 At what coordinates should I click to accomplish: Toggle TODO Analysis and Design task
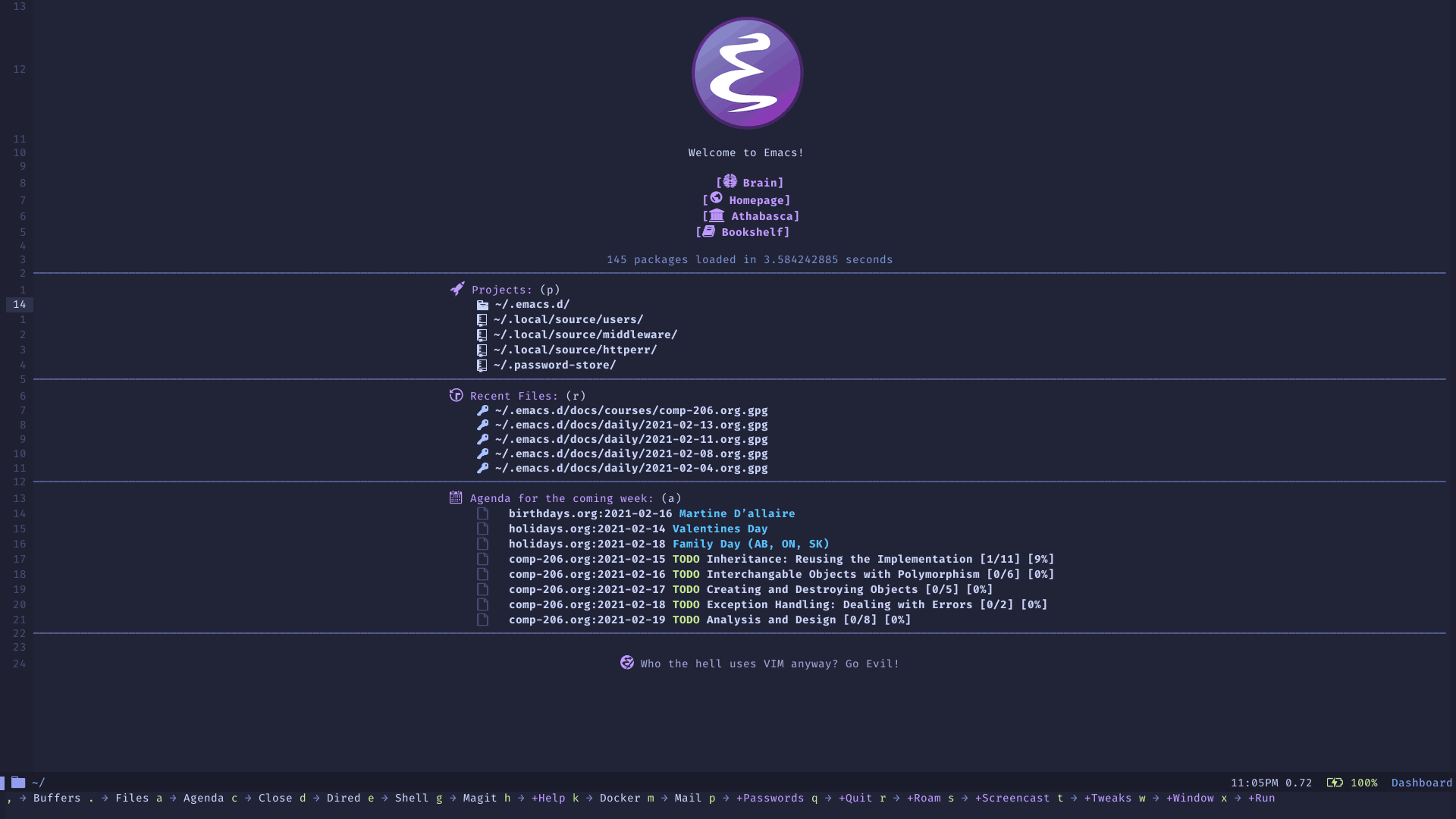click(685, 619)
